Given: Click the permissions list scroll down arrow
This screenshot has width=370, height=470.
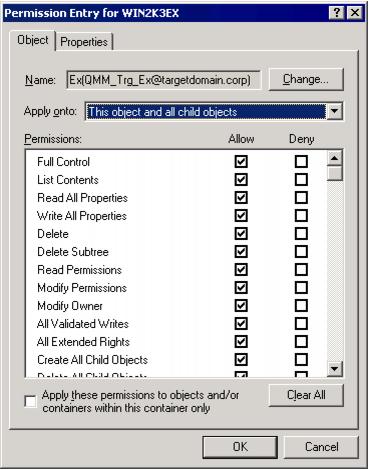Looking at the screenshot, I should coord(335,369).
